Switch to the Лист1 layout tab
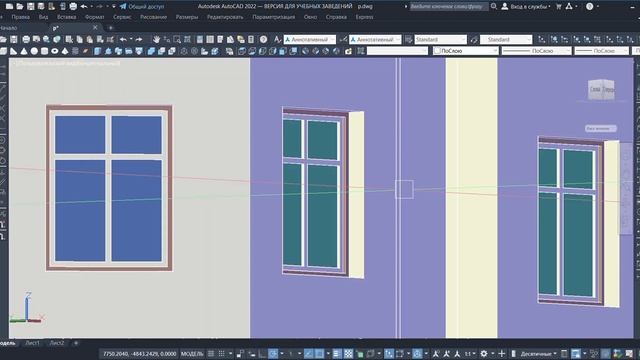The width and height of the screenshot is (640, 360). click(32, 343)
